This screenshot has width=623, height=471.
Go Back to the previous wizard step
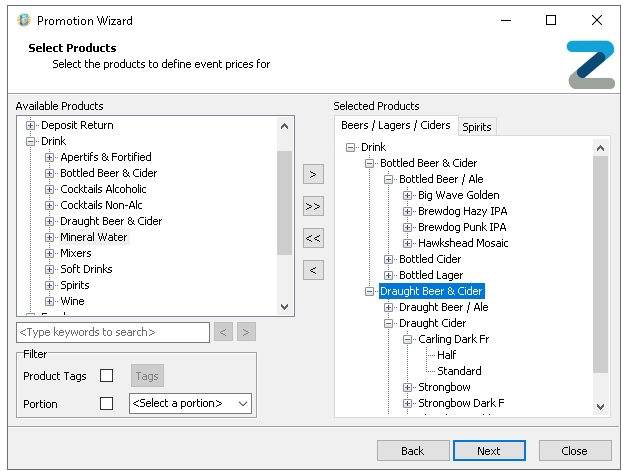pos(413,451)
